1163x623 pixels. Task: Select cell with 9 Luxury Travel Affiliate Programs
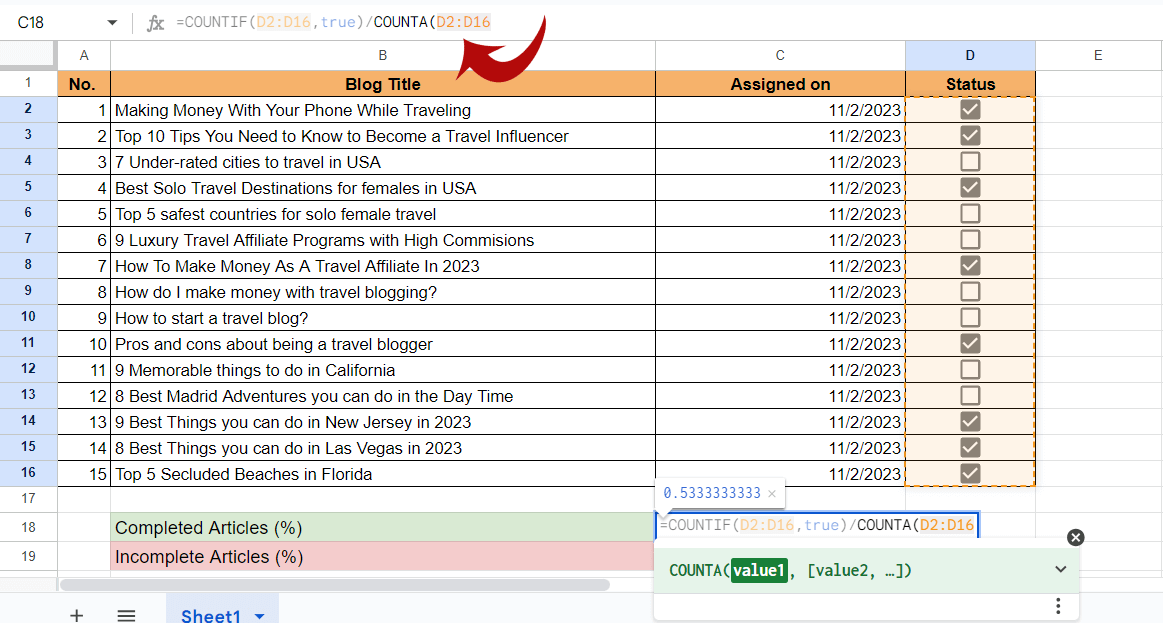(x=383, y=240)
